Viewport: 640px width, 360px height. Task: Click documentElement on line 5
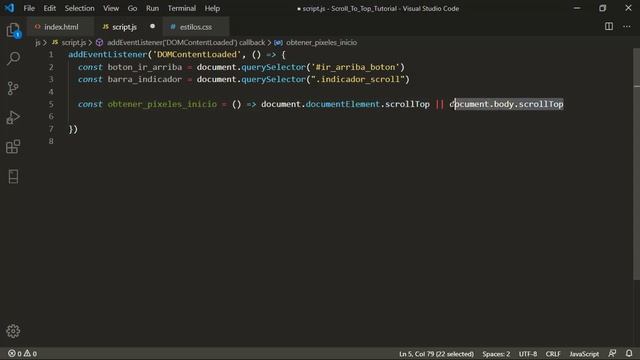pyautogui.click(x=342, y=104)
